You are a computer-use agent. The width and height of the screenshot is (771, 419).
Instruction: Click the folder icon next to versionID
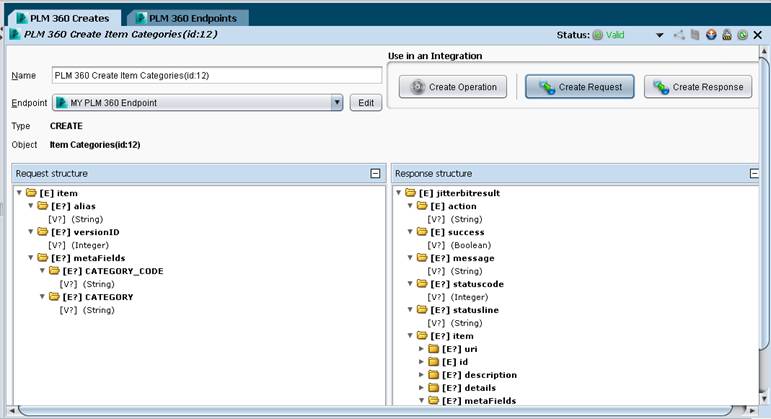[43, 232]
